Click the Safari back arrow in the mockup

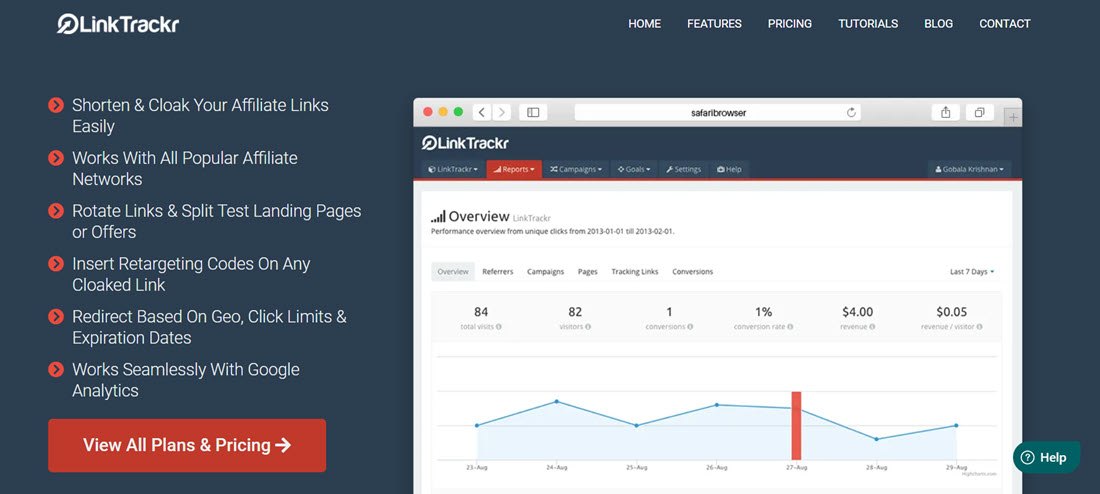pyautogui.click(x=482, y=112)
